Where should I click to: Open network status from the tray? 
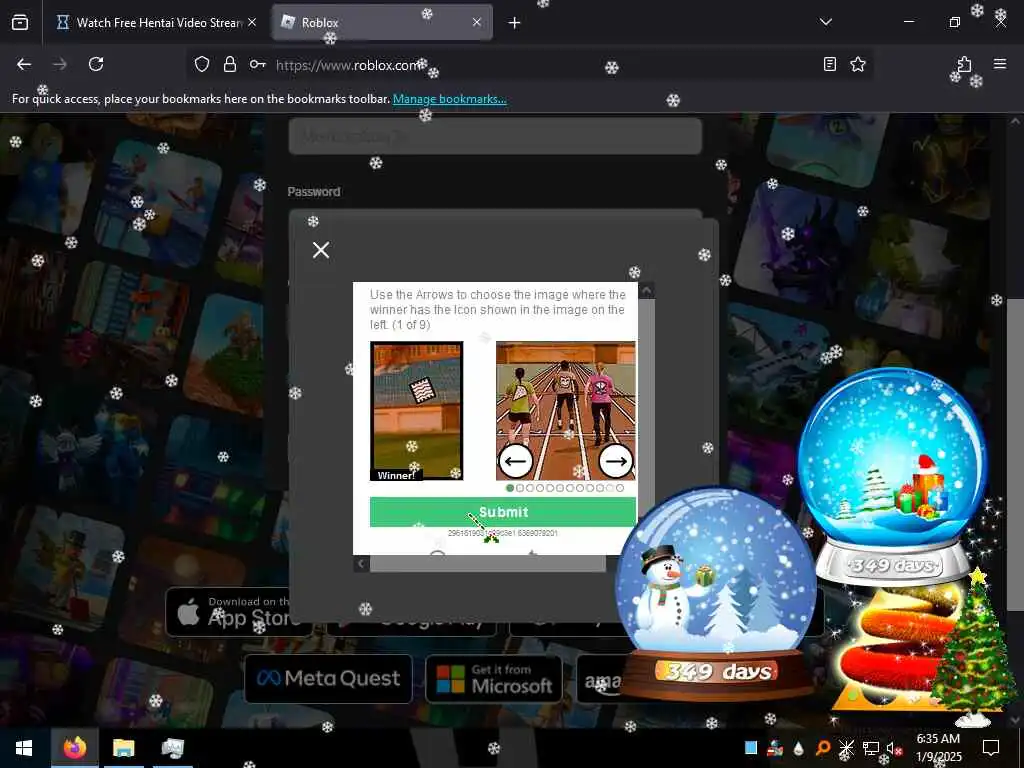pos(870,748)
